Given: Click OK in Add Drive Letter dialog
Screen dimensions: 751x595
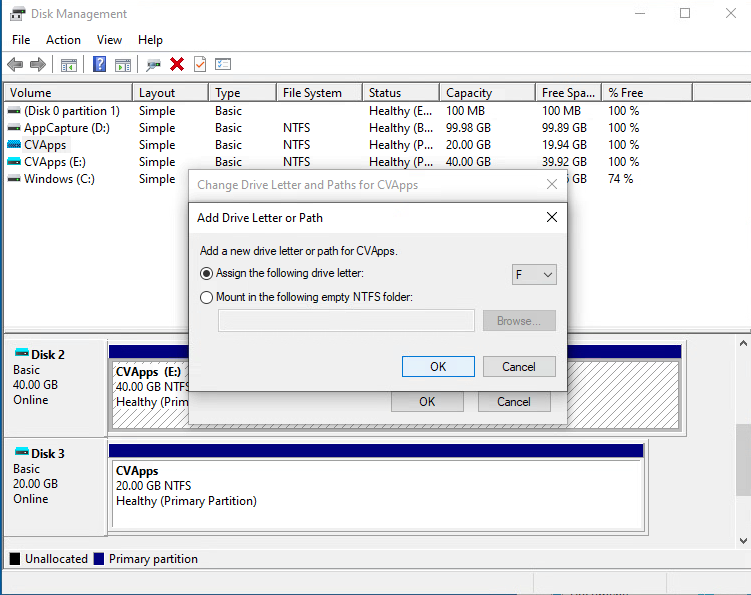Looking at the screenshot, I should [438, 366].
